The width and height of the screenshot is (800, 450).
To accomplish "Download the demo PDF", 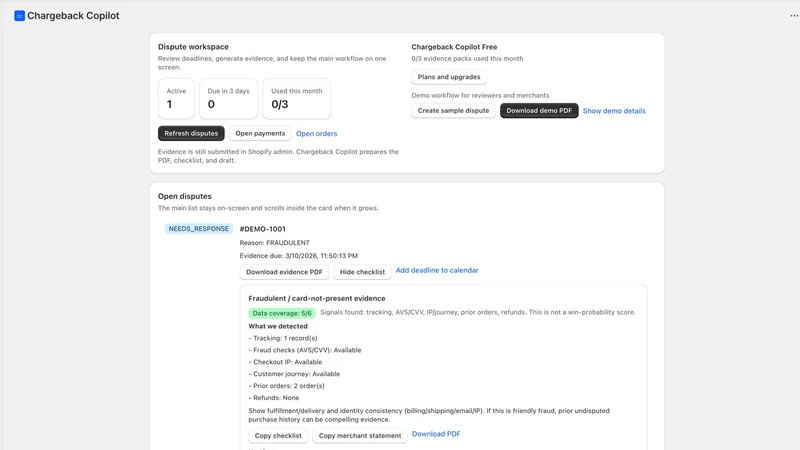I will 539,111.
